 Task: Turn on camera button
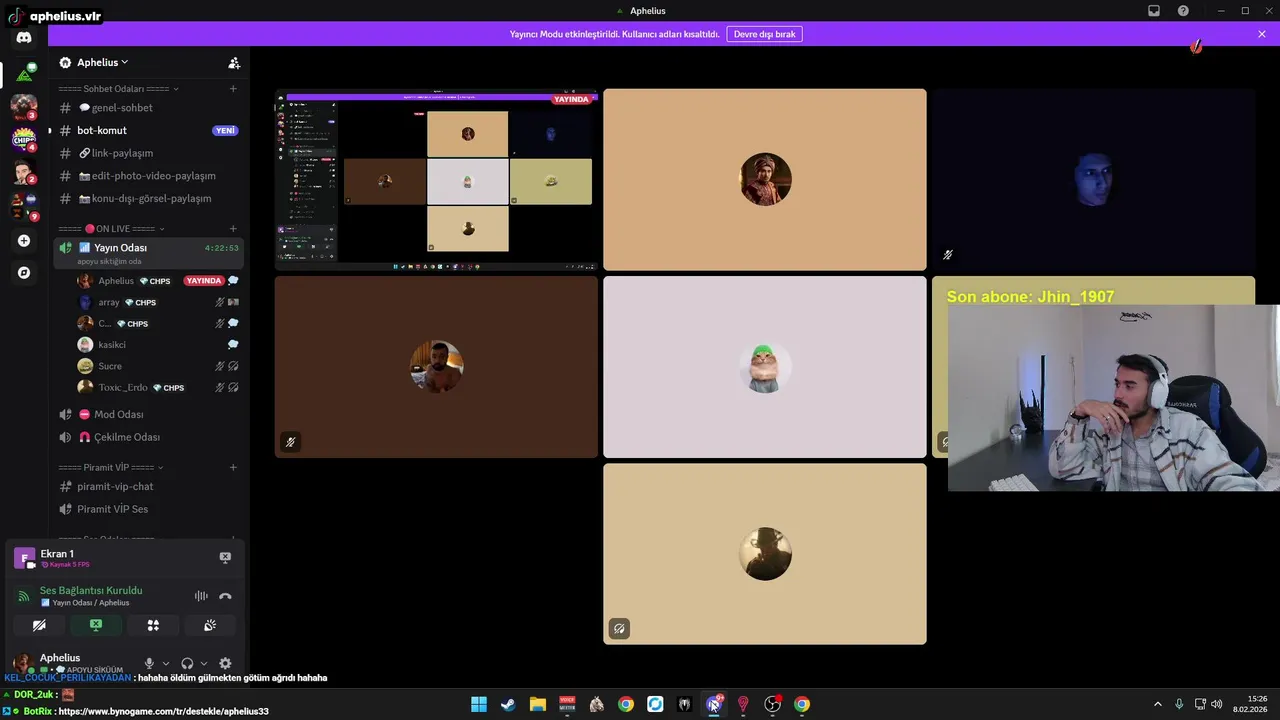[39, 625]
